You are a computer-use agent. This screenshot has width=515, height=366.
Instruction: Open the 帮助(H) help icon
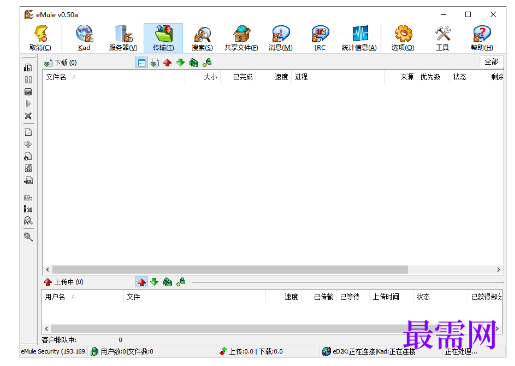tap(482, 38)
